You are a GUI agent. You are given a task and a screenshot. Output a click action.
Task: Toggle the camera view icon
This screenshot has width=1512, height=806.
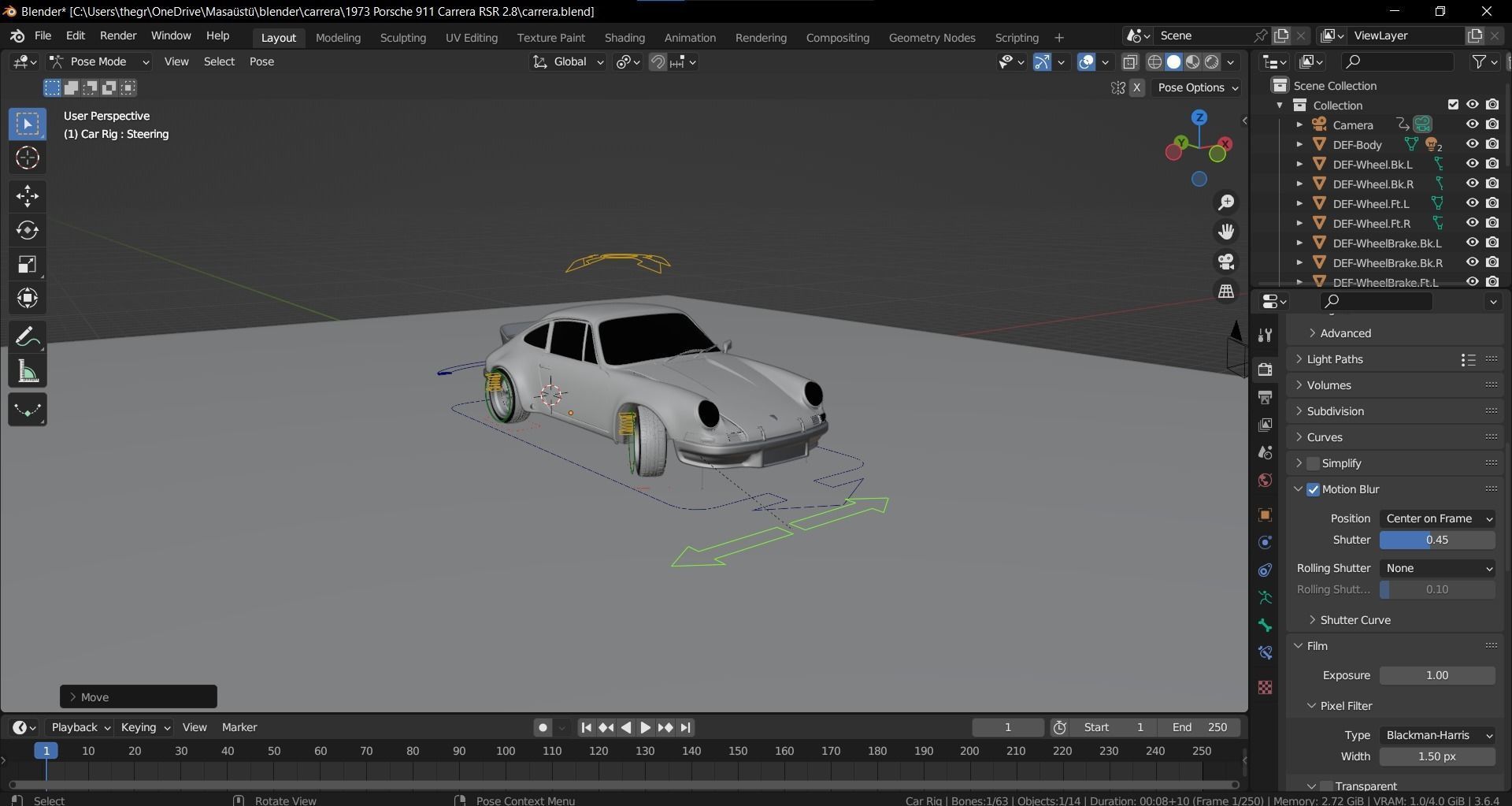(x=1226, y=262)
